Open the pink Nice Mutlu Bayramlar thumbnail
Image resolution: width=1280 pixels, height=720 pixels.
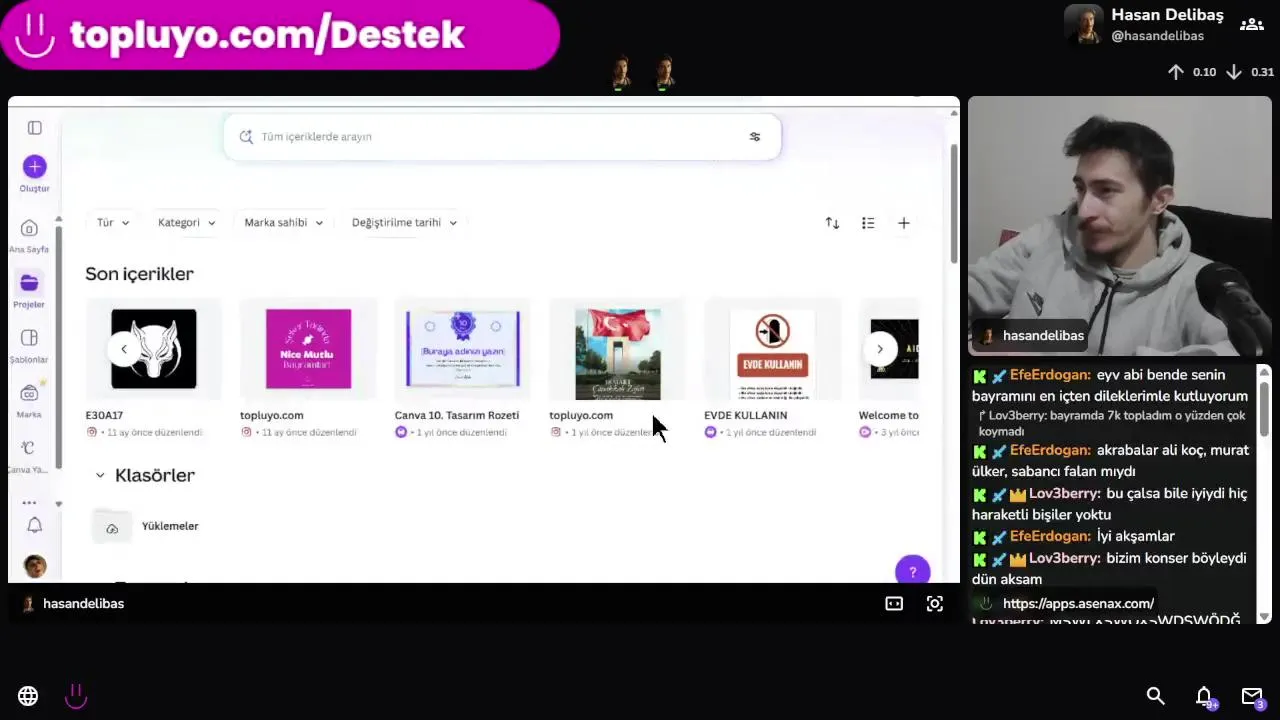[x=308, y=349]
